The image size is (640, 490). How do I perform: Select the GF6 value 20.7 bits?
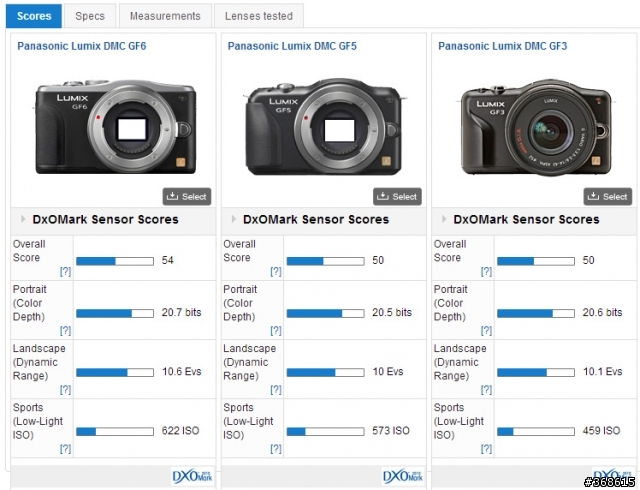181,312
